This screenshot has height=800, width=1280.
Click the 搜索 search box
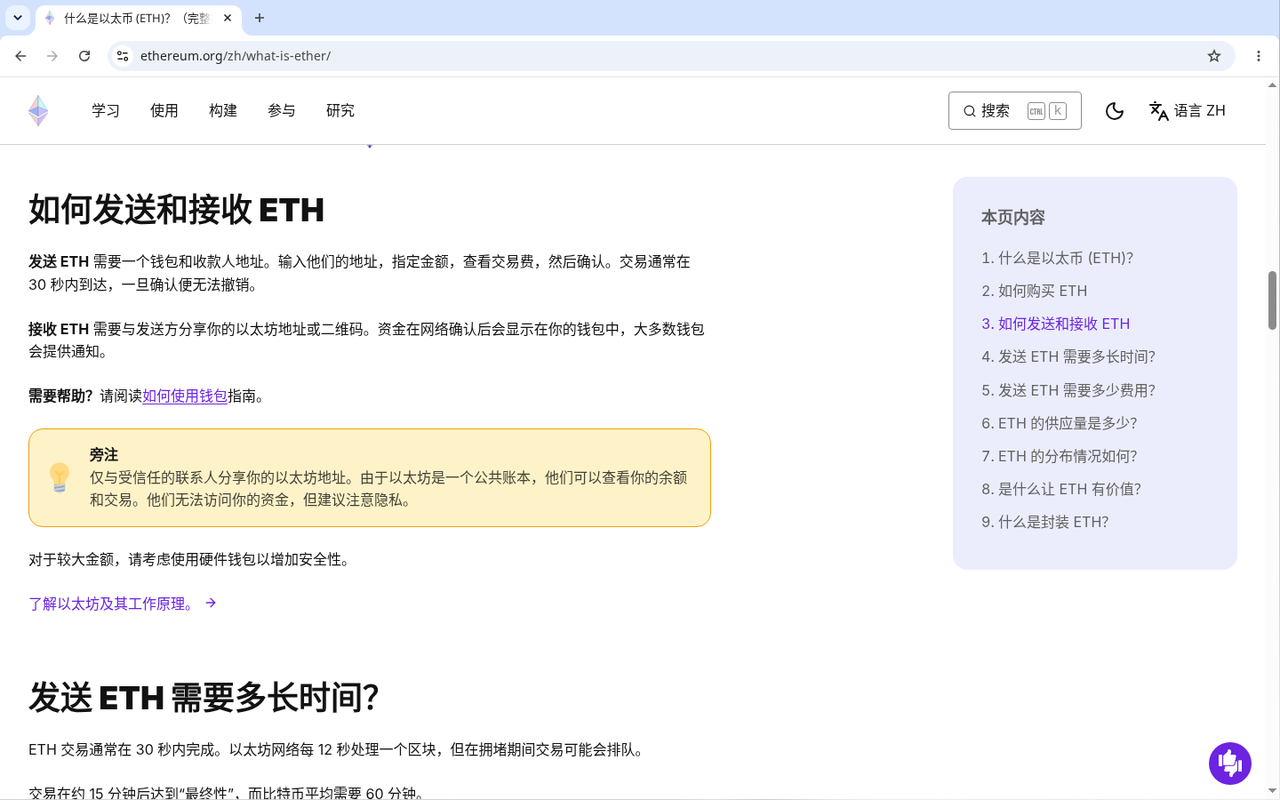coord(1014,111)
